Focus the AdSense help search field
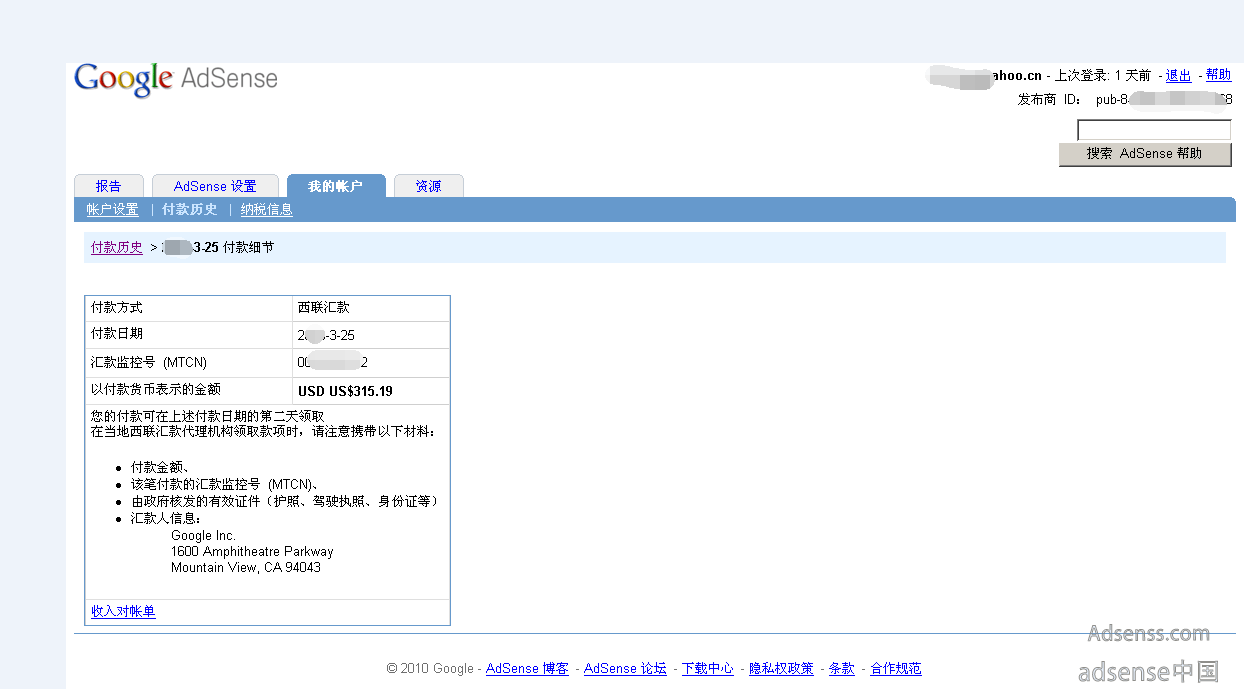The height and width of the screenshot is (689, 1244). point(1154,130)
